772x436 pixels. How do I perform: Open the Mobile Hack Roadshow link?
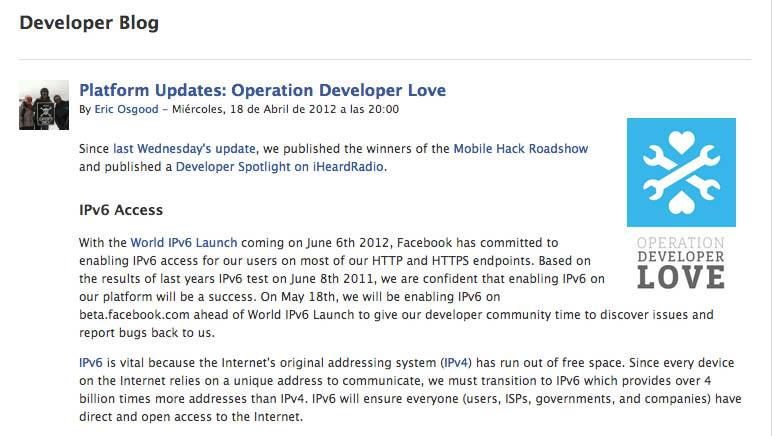pyautogui.click(x=520, y=149)
